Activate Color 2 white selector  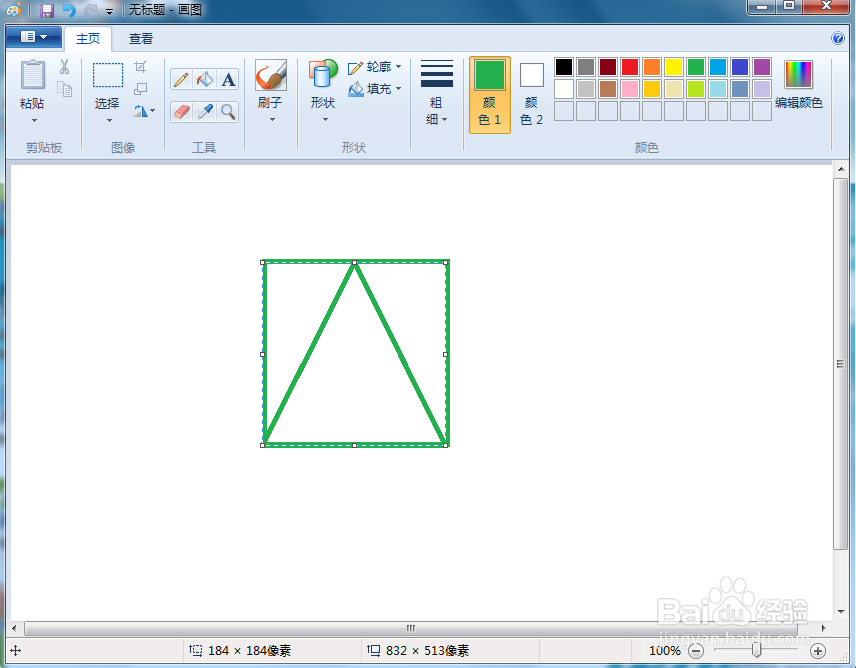click(531, 95)
